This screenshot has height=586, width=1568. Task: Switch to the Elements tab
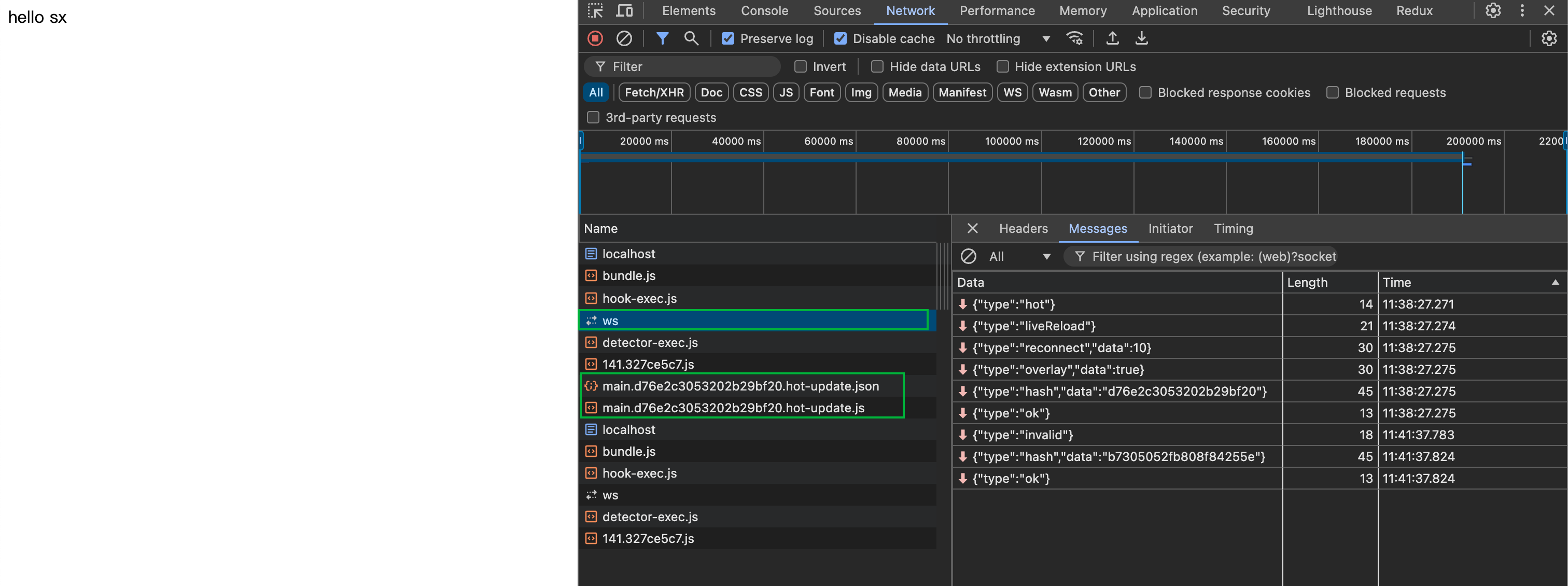(689, 10)
